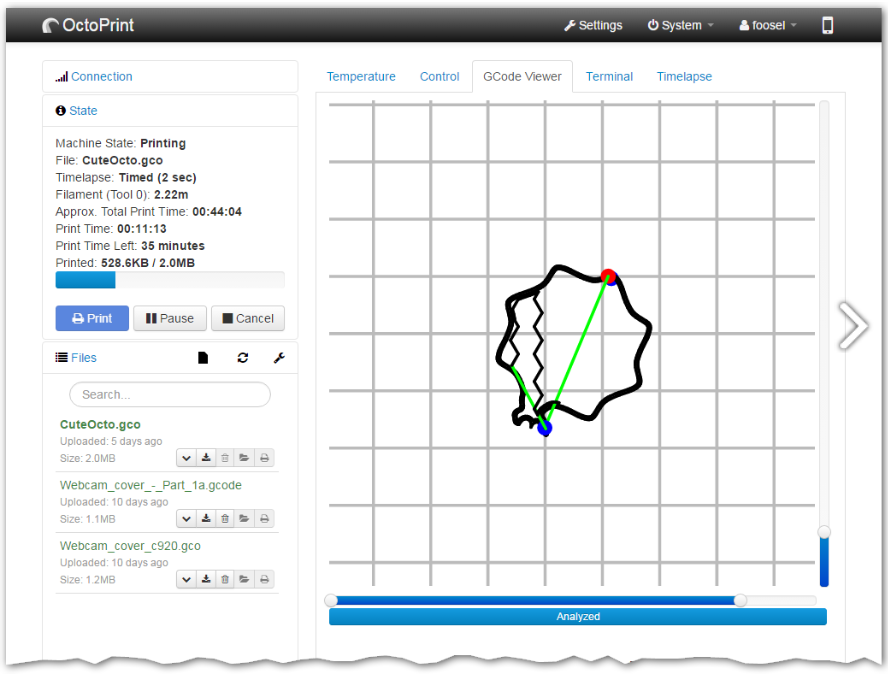This screenshot has width=888, height=675.
Task: Open the foosel user dropdown
Action: tap(767, 26)
